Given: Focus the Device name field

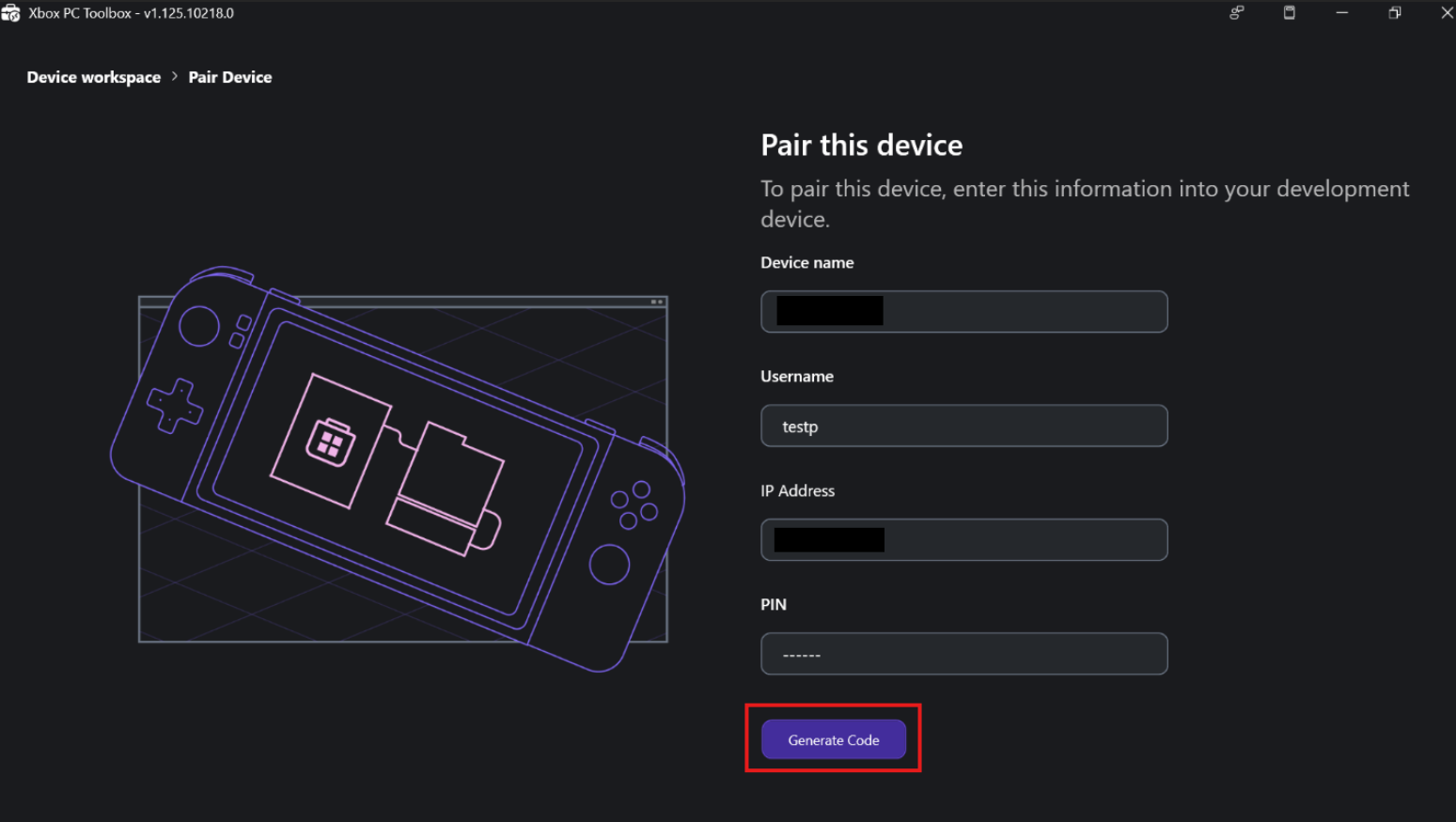Looking at the screenshot, I should [x=964, y=311].
